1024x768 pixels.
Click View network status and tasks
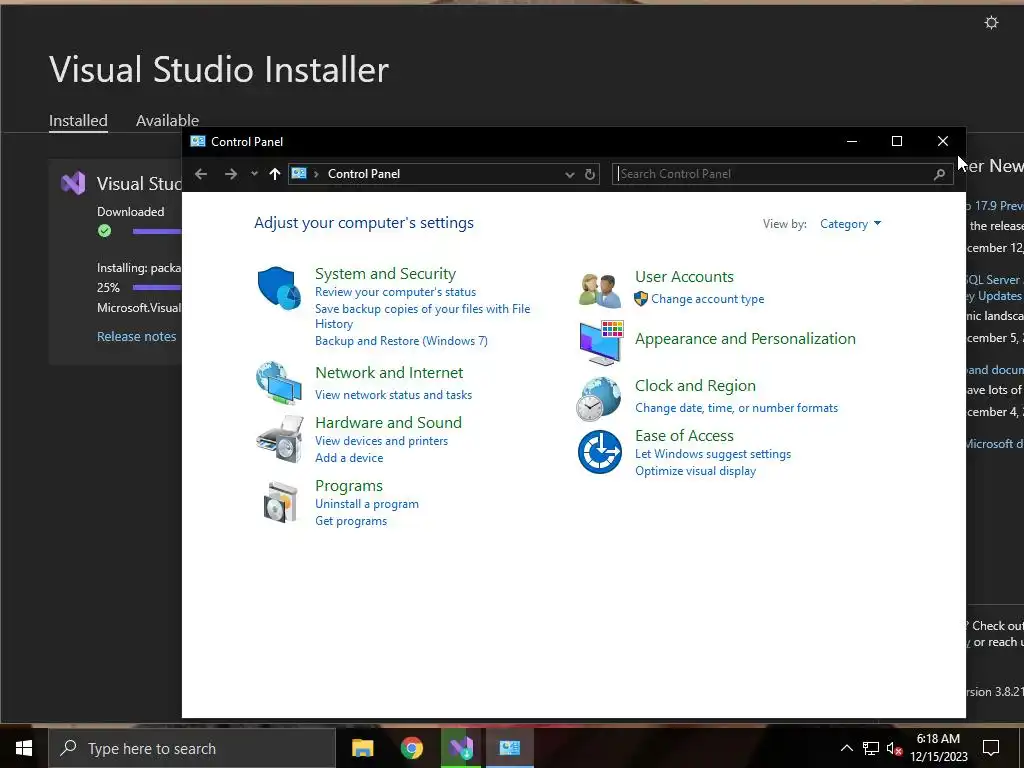[393, 395]
